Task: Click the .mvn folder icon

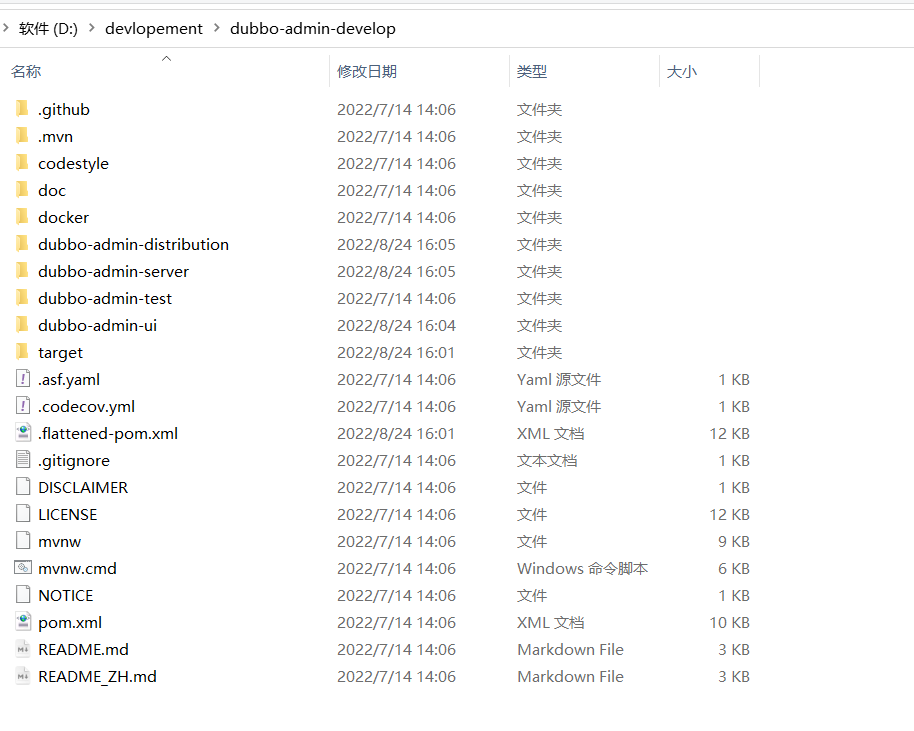Action: pyautogui.click(x=22, y=135)
